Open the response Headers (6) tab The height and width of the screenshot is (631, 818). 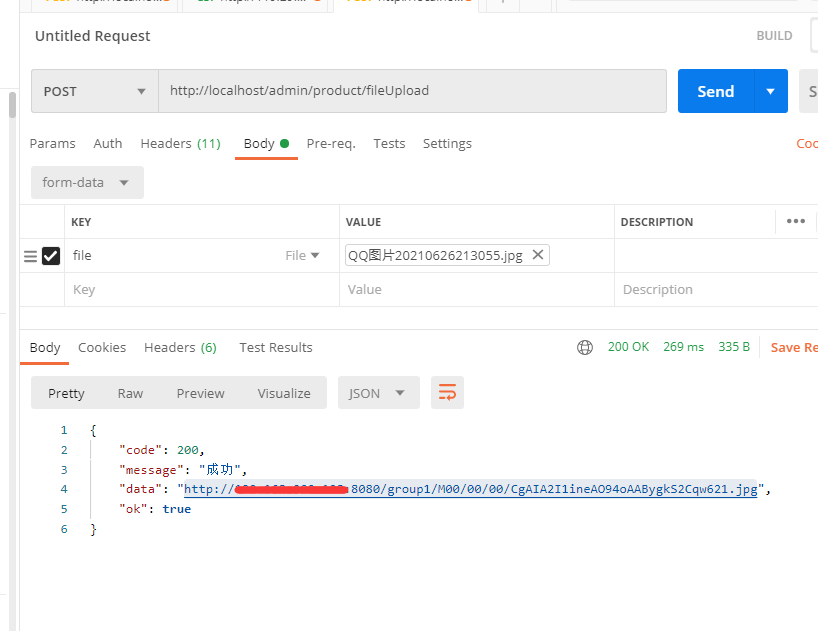[x=180, y=347]
